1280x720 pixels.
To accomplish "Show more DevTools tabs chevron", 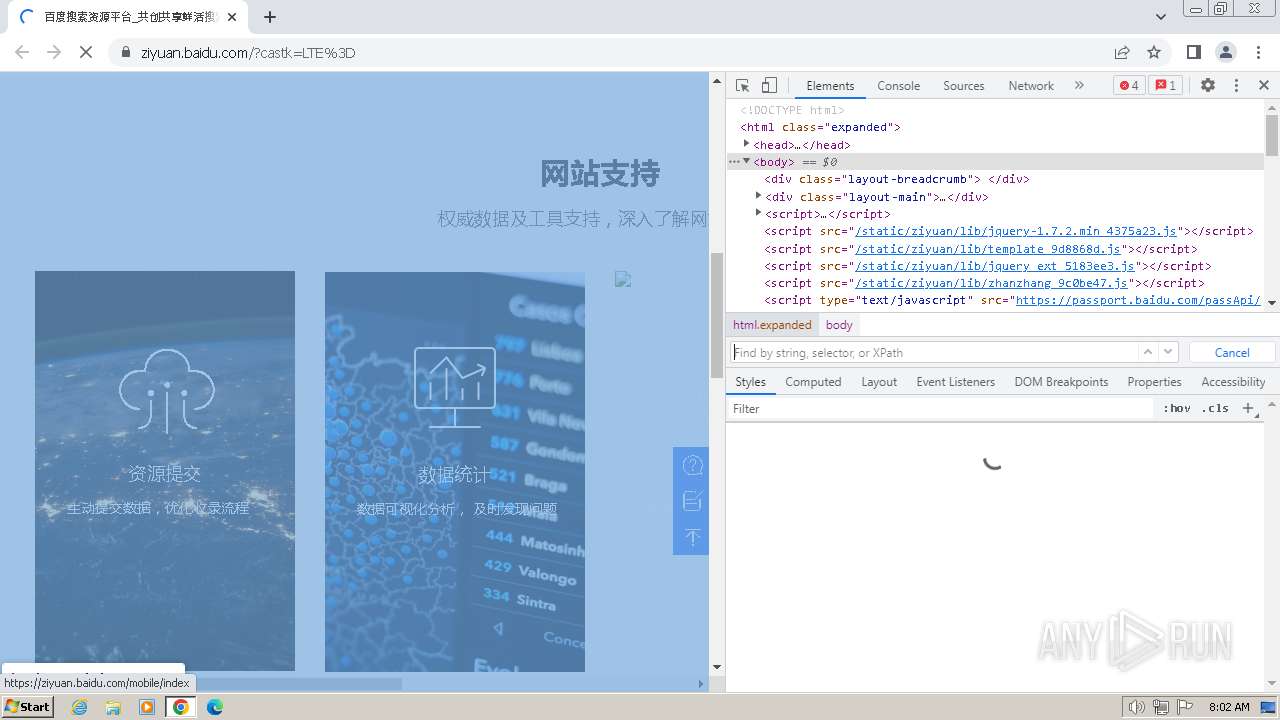I will [1079, 86].
